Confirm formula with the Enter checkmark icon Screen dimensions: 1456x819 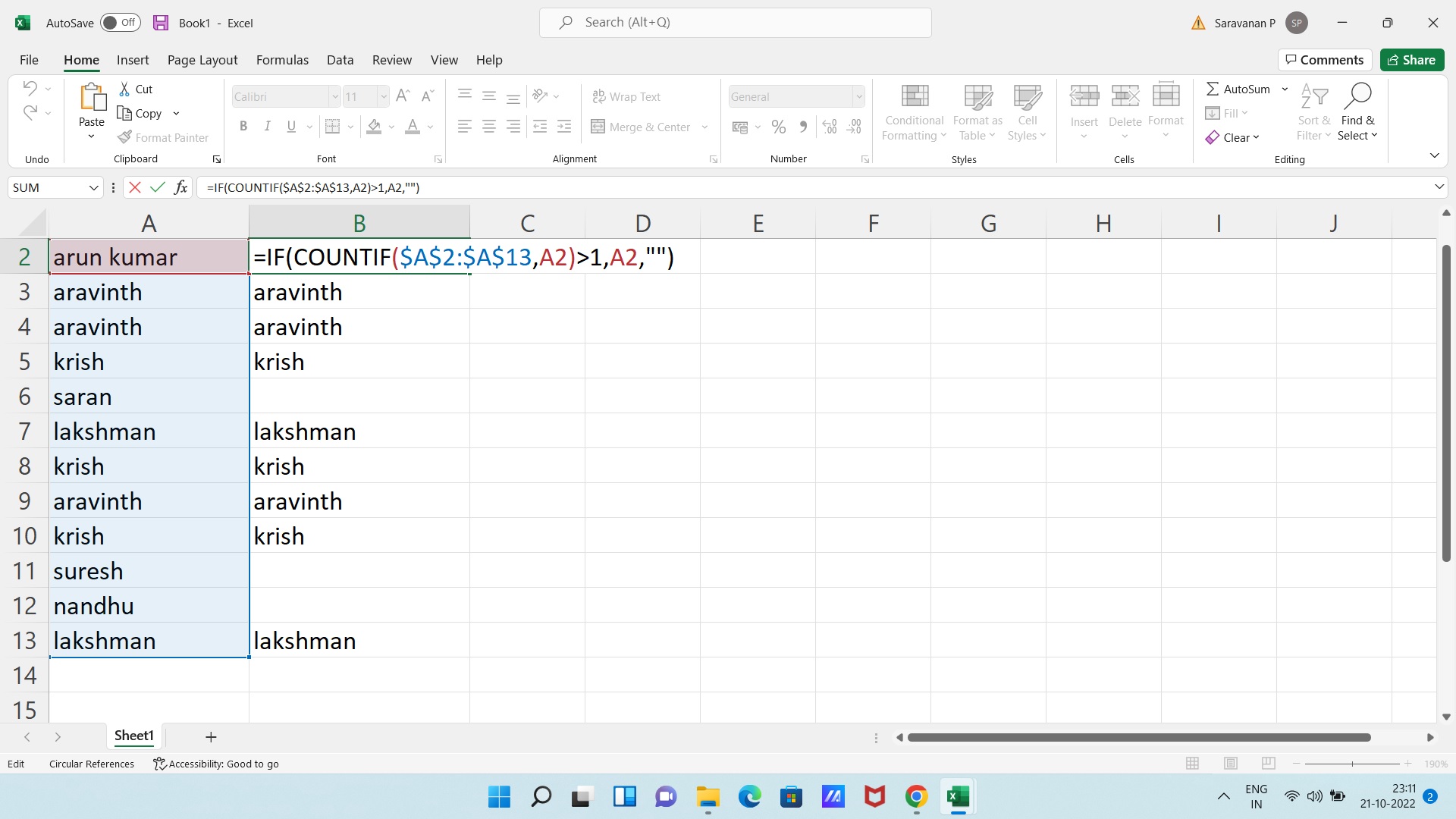158,187
